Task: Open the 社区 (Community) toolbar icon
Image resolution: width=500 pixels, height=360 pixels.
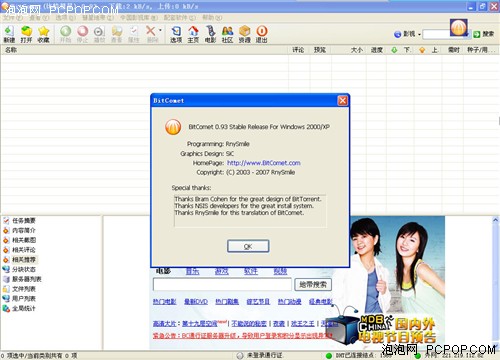Action: tap(227, 34)
